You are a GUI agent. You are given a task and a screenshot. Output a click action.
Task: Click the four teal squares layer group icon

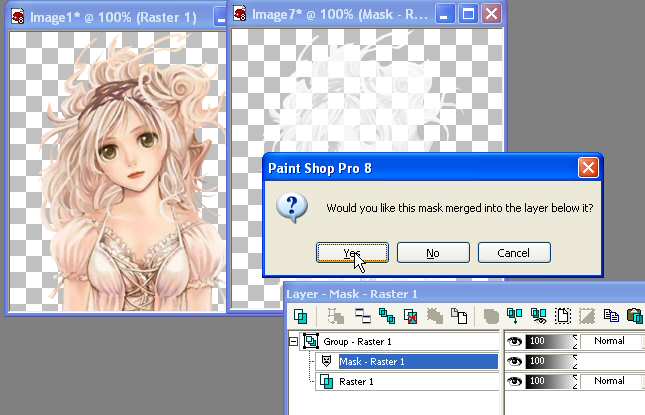(387, 316)
